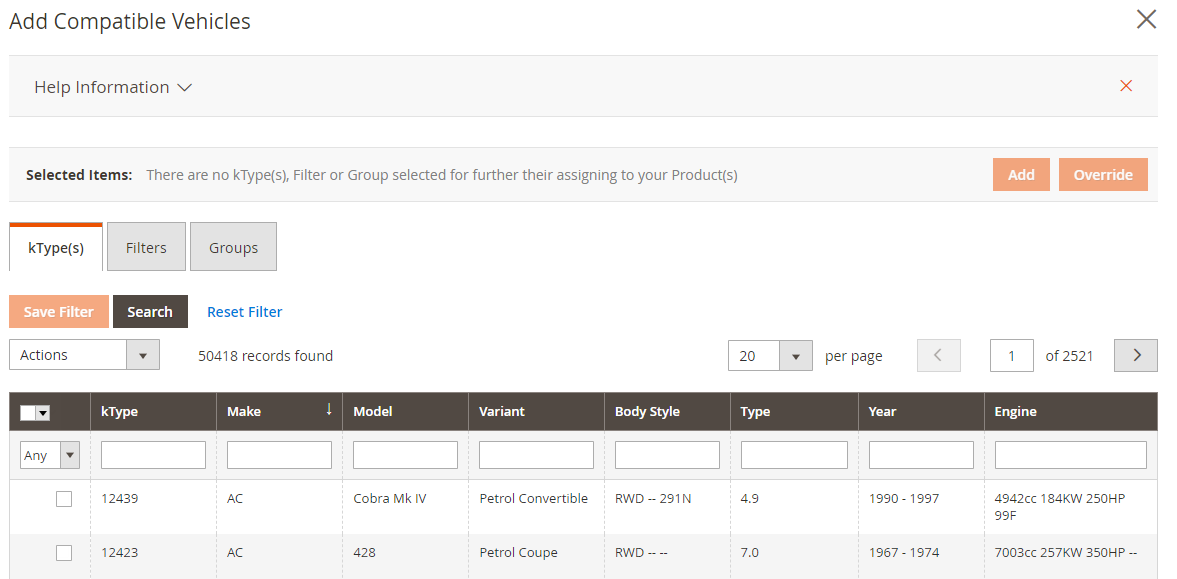Click the Reset Filter link
The image size is (1177, 579).
(x=244, y=312)
